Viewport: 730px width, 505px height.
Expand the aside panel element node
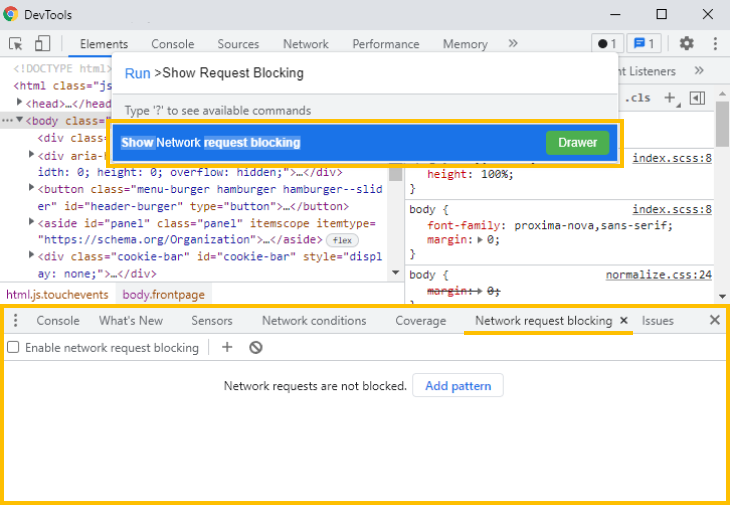(30, 223)
